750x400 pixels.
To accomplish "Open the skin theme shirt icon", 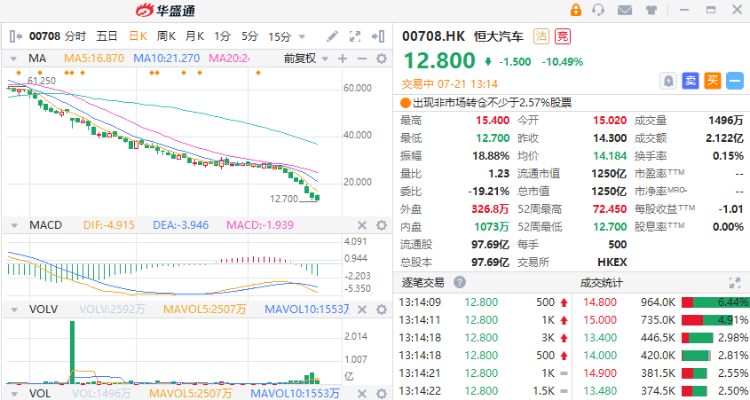I will pyautogui.click(x=651, y=10).
